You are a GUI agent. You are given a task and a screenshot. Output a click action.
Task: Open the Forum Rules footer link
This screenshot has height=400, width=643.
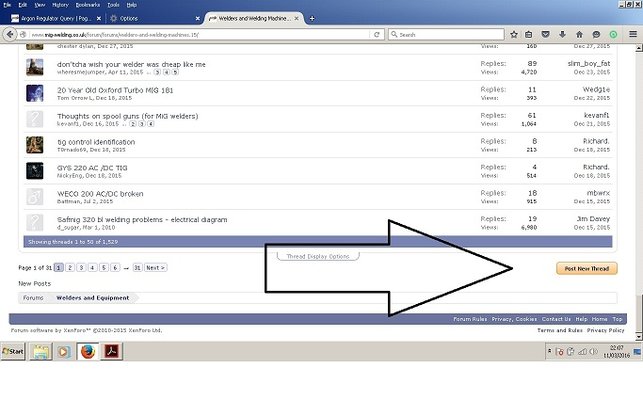(x=470, y=318)
